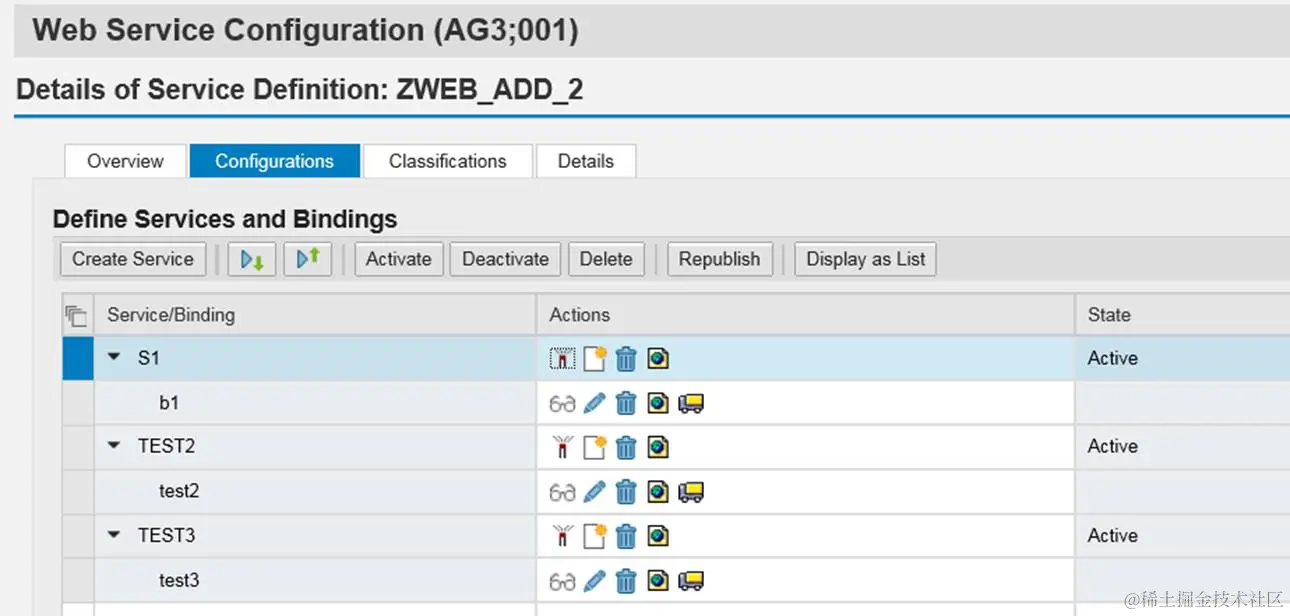Click the test2 binding name
This screenshot has width=1290, height=616.
pyautogui.click(x=179, y=492)
